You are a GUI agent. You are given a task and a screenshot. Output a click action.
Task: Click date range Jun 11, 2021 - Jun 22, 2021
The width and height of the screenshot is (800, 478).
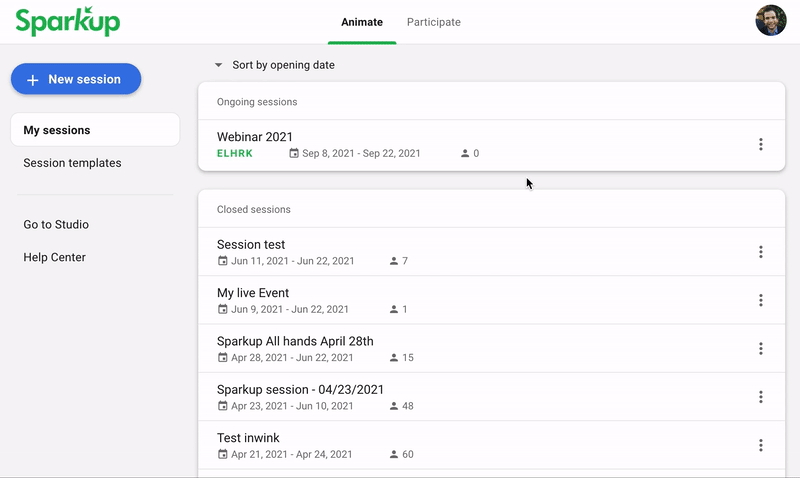(x=293, y=261)
